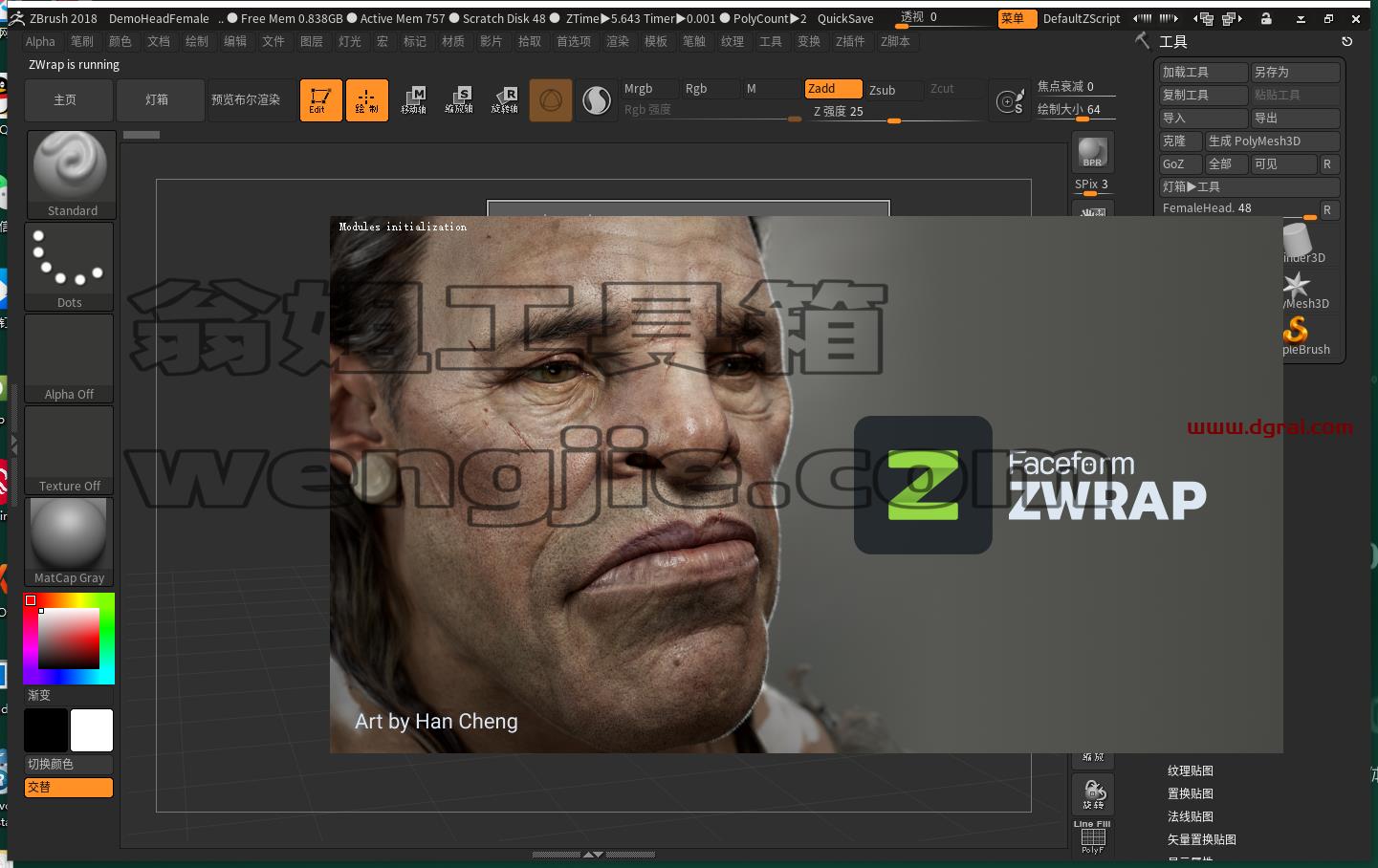
Task: Click 生成 PolyMesh3D button
Action: coord(1273,141)
